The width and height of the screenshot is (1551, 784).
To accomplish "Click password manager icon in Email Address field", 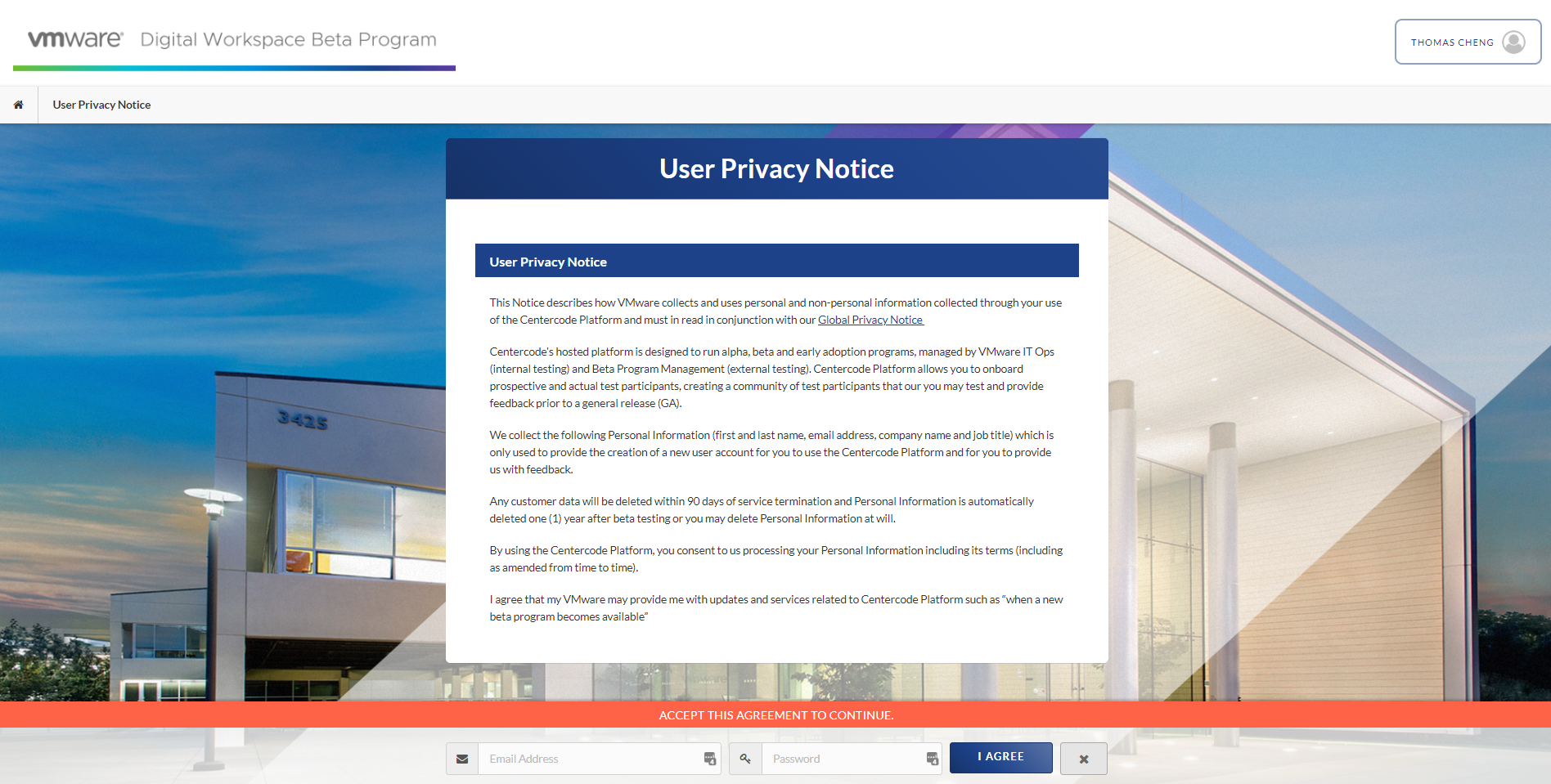I will (x=709, y=759).
